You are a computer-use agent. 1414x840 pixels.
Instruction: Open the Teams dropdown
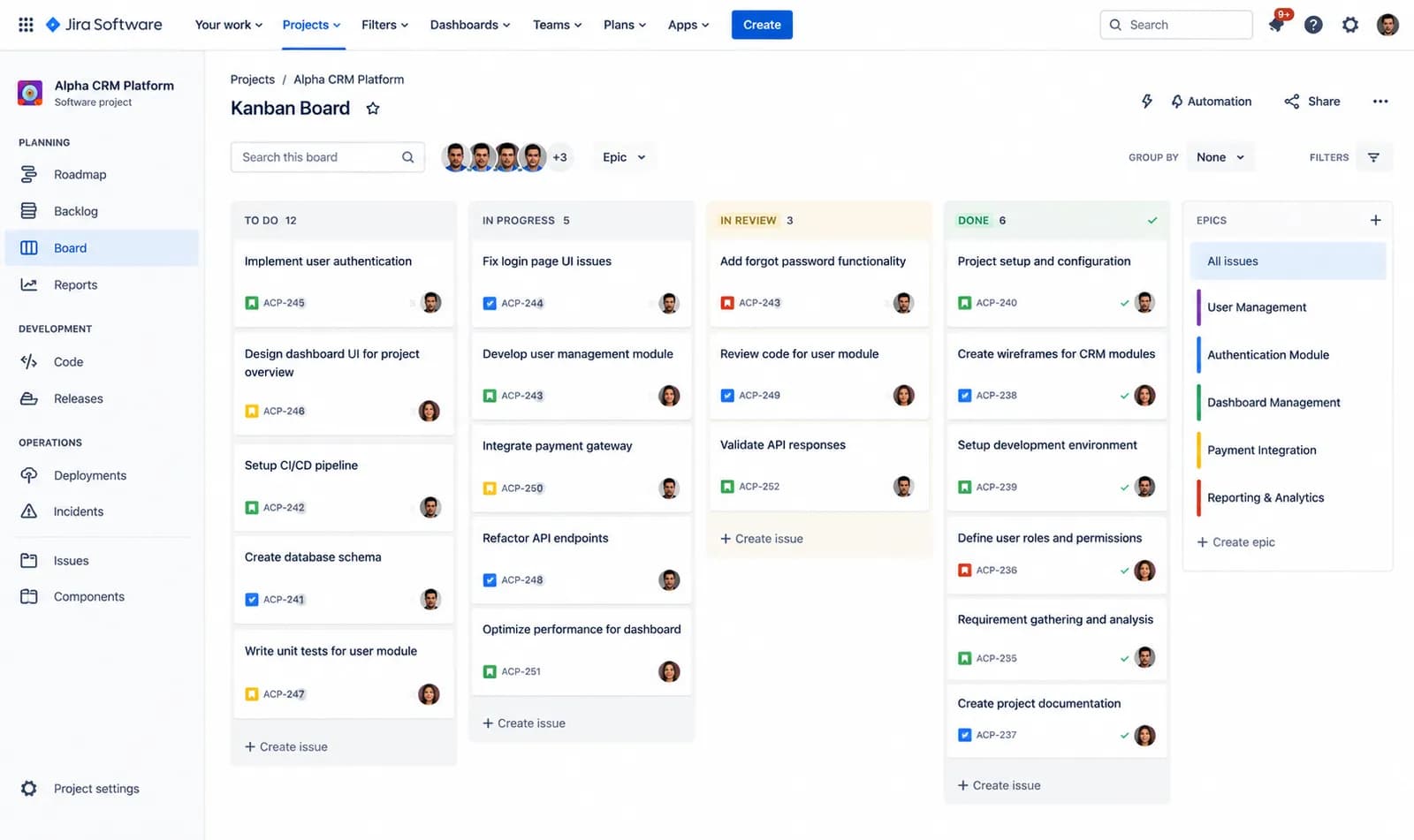(x=558, y=25)
